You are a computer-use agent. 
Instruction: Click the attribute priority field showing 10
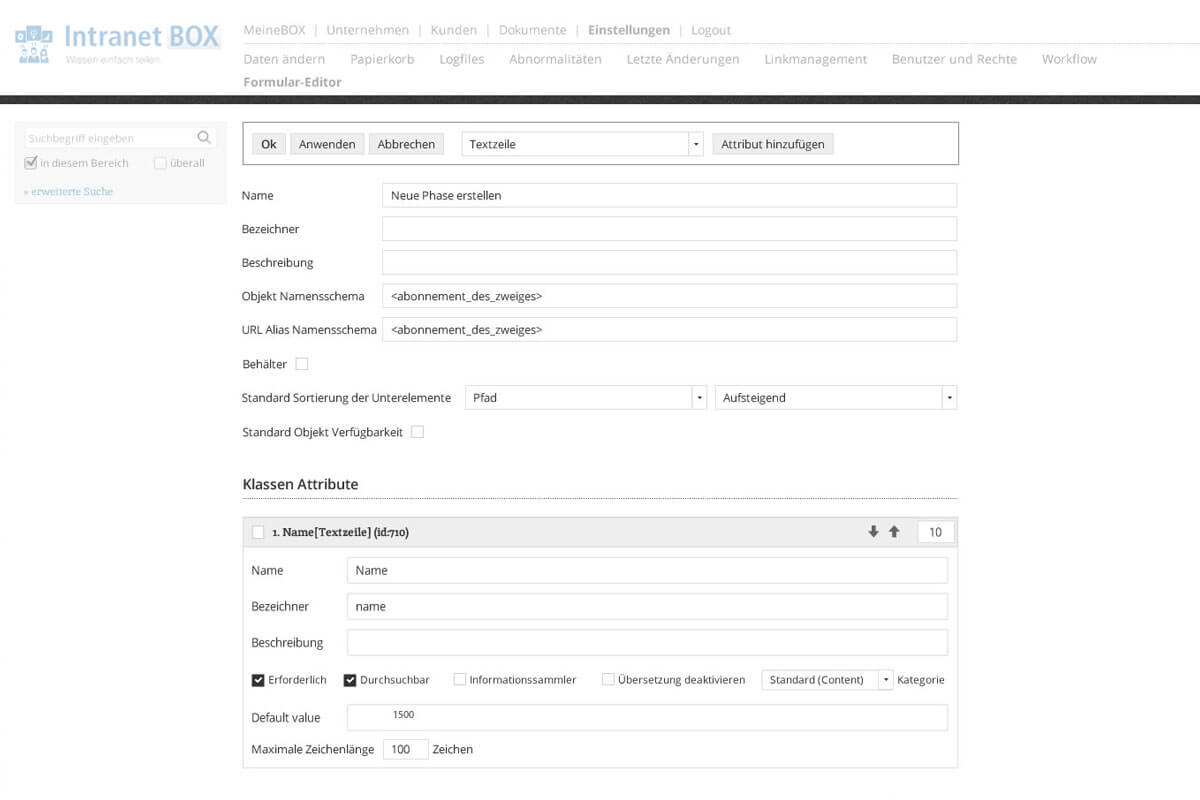936,532
